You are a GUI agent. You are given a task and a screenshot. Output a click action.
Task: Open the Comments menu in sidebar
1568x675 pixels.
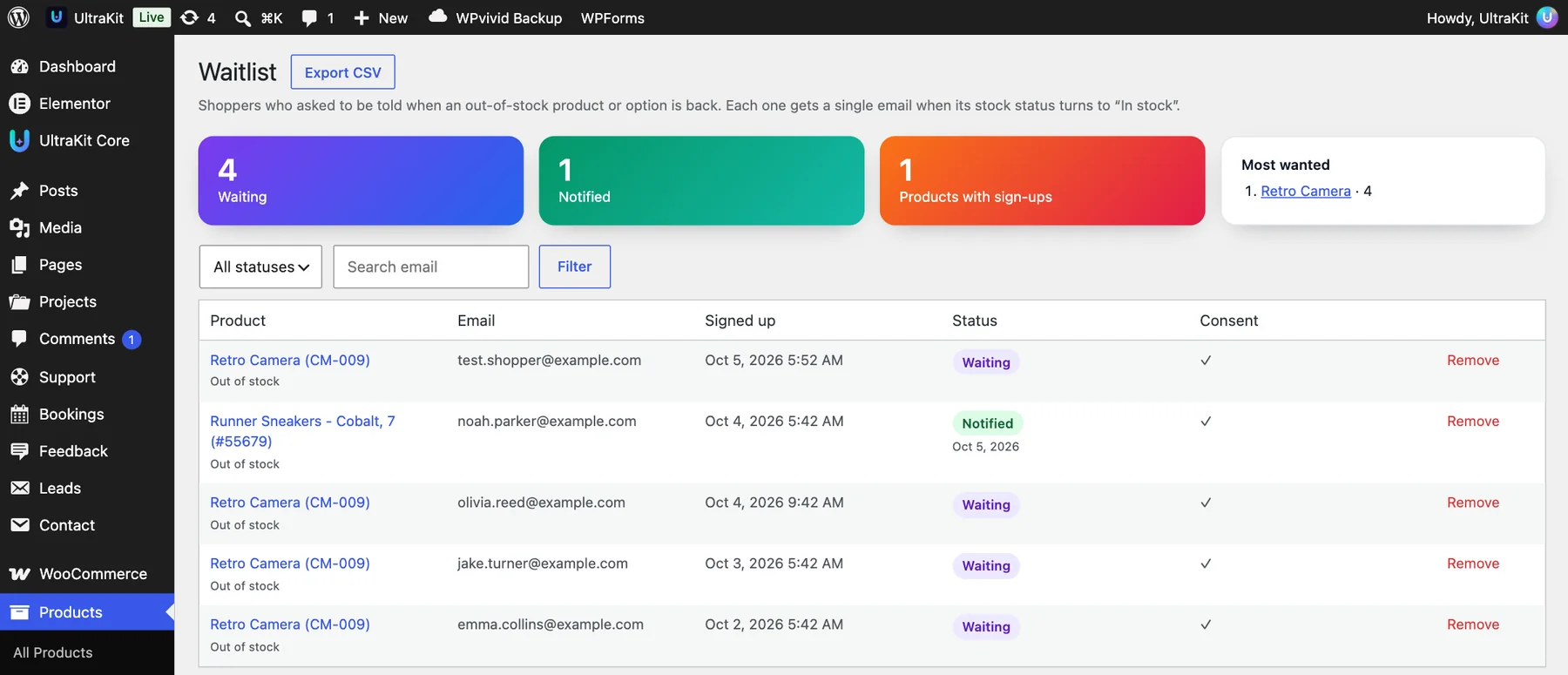click(x=87, y=339)
